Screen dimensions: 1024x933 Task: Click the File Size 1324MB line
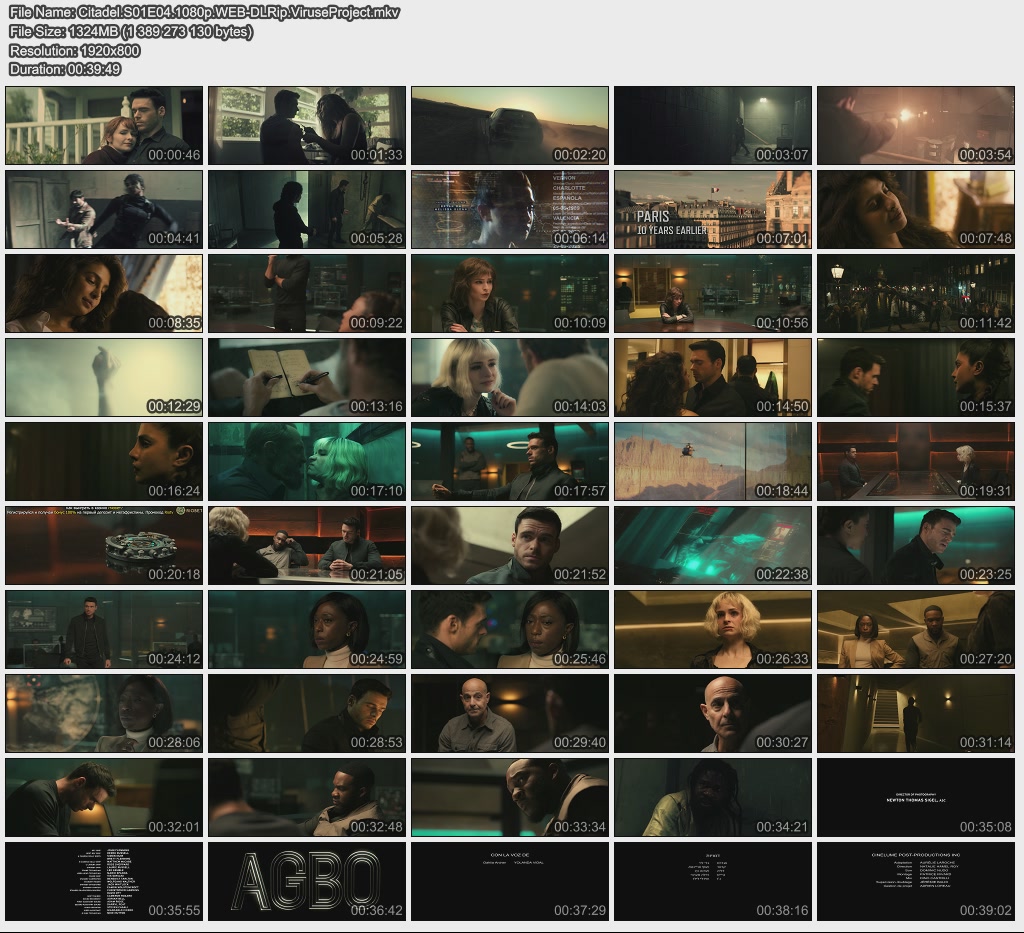[131, 31]
